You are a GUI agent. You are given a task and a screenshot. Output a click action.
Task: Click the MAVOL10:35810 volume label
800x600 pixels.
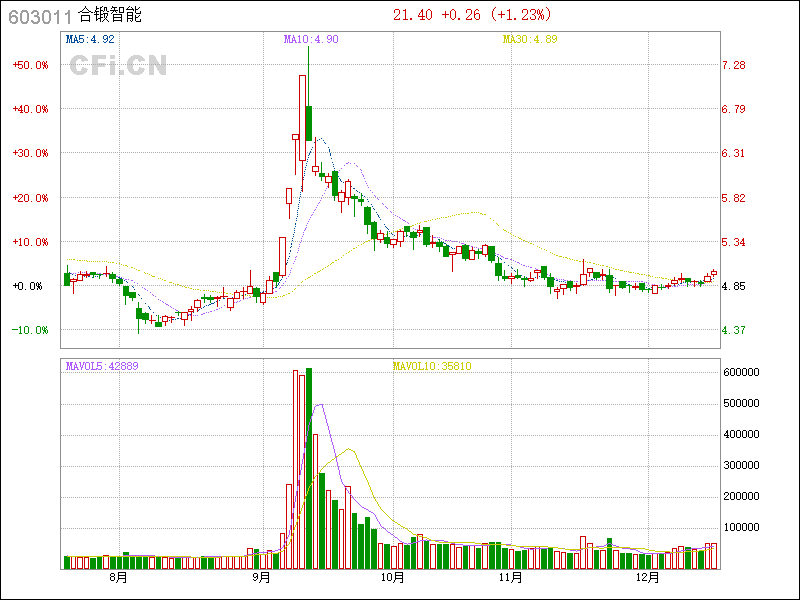click(x=431, y=366)
